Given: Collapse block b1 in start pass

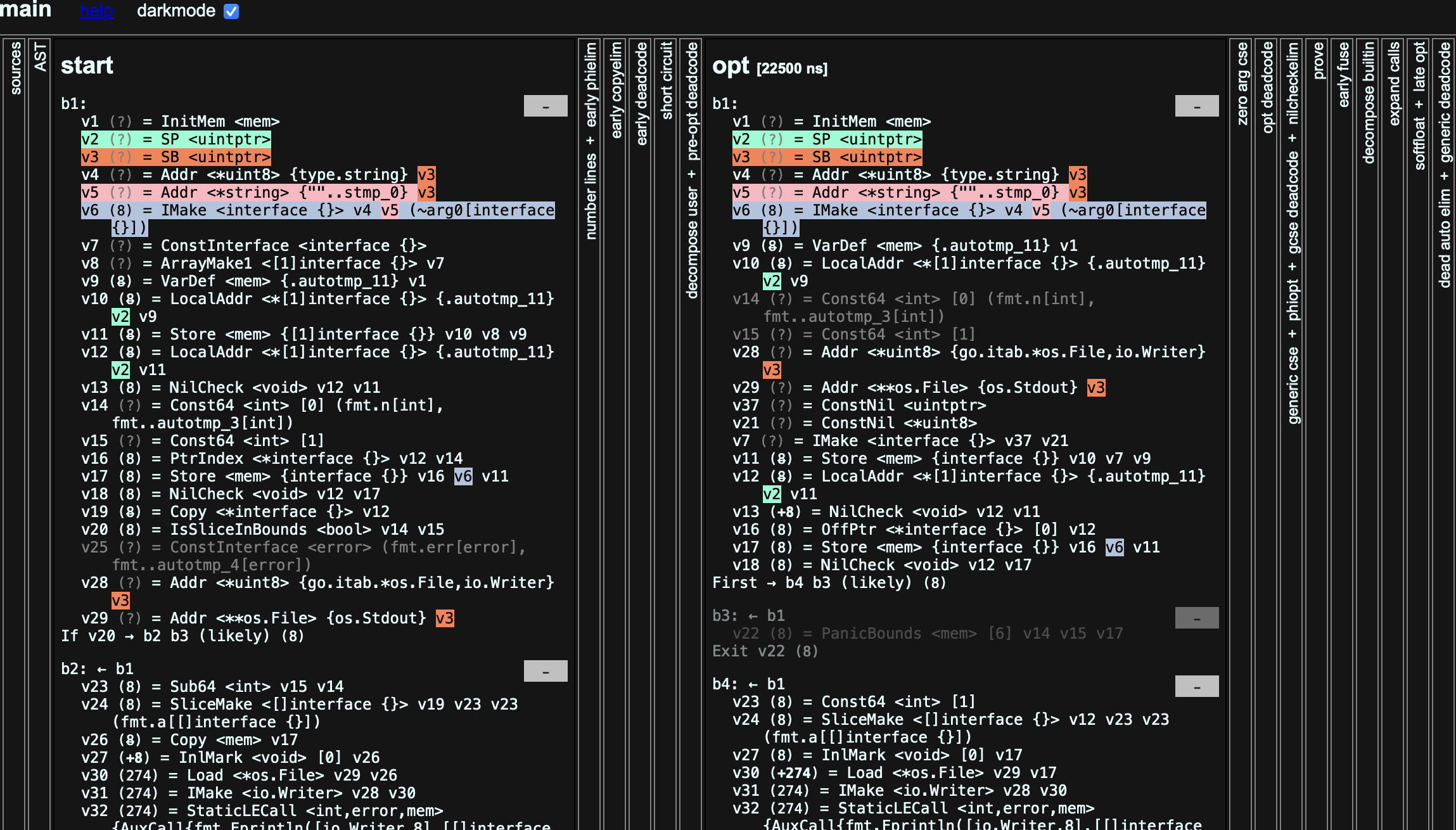Looking at the screenshot, I should click(x=545, y=106).
